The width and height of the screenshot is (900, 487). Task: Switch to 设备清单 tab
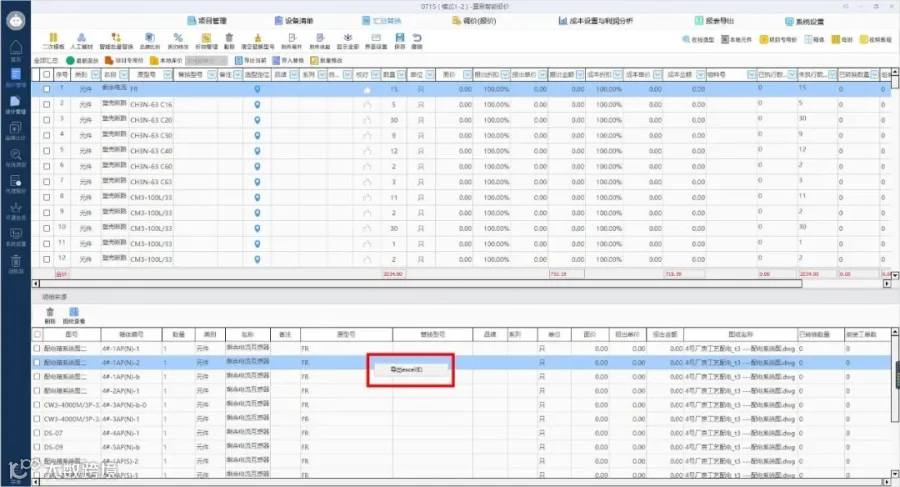(x=294, y=21)
